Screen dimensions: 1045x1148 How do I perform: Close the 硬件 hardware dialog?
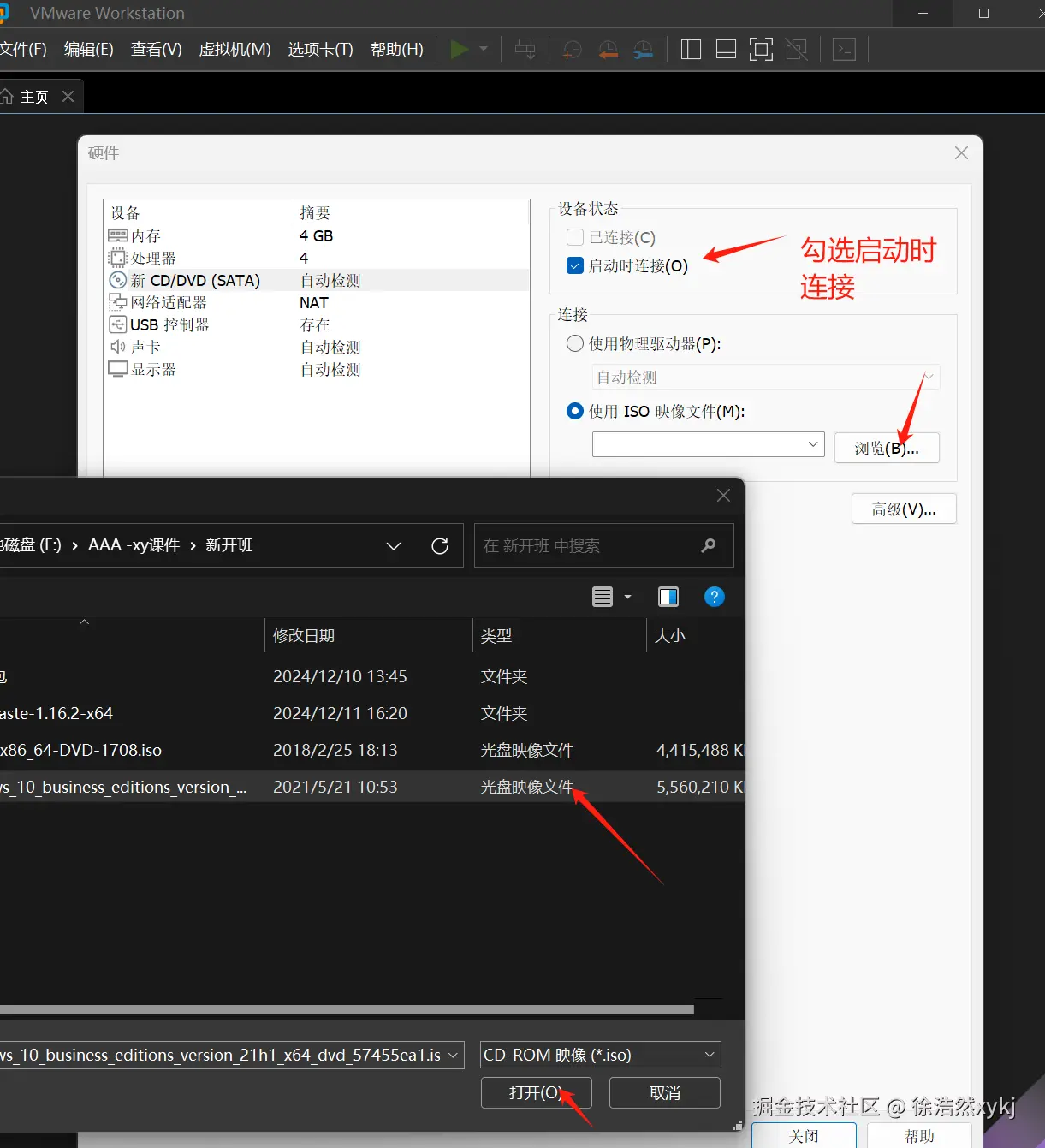click(x=961, y=152)
